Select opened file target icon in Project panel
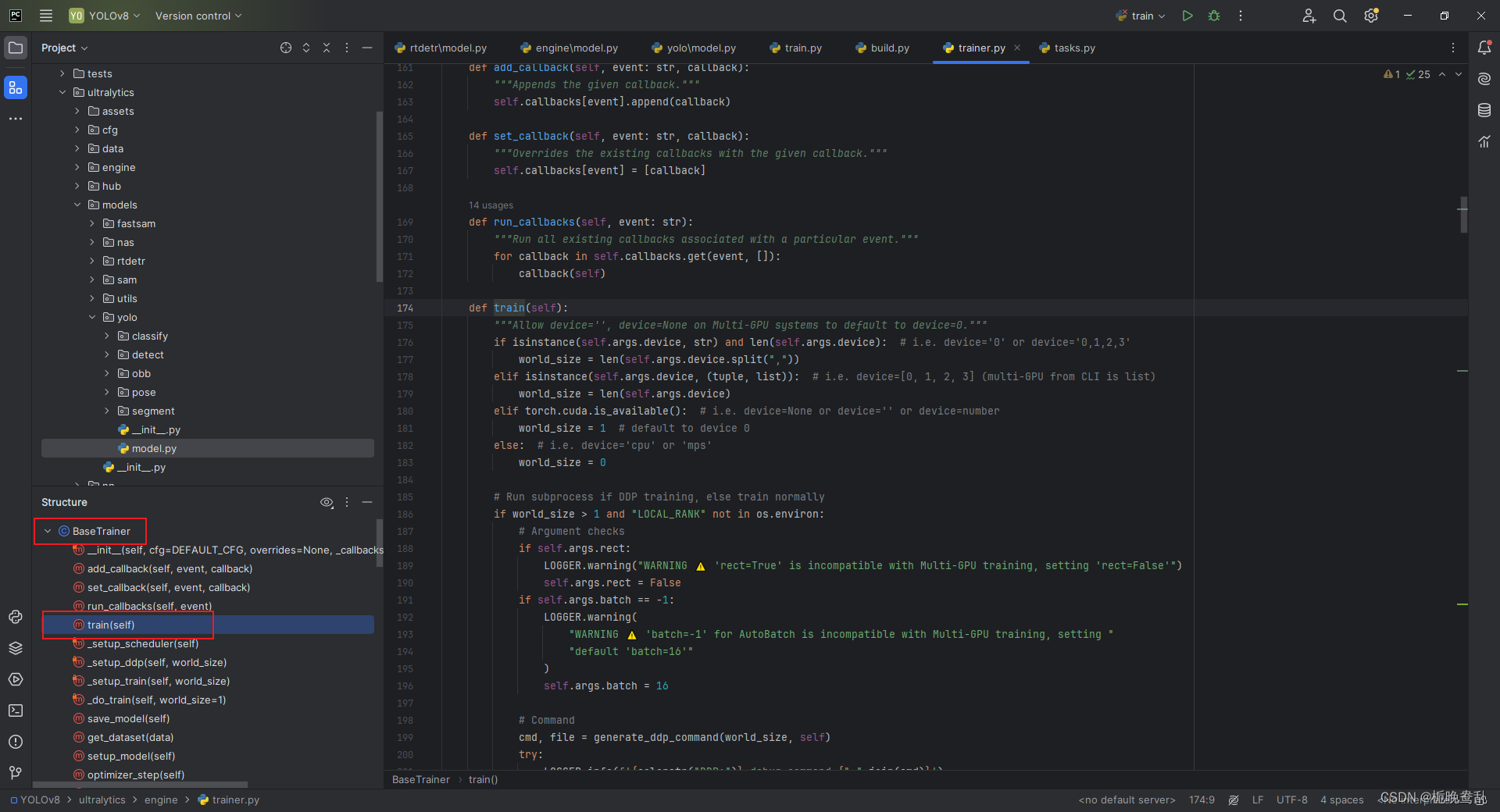The height and width of the screenshot is (812, 1500). 286,48
